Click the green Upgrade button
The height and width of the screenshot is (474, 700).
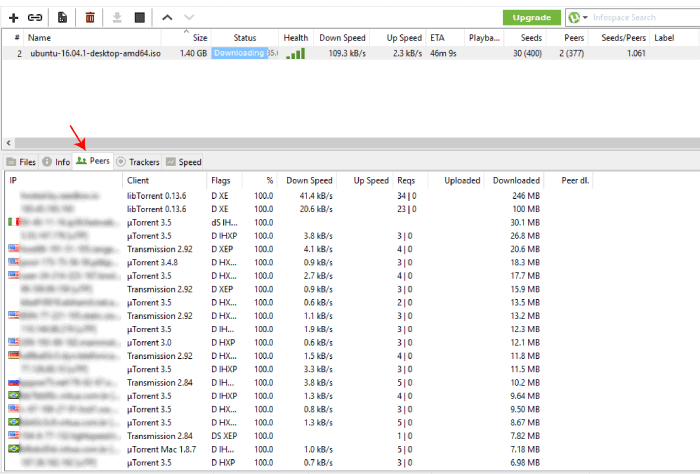pos(531,17)
